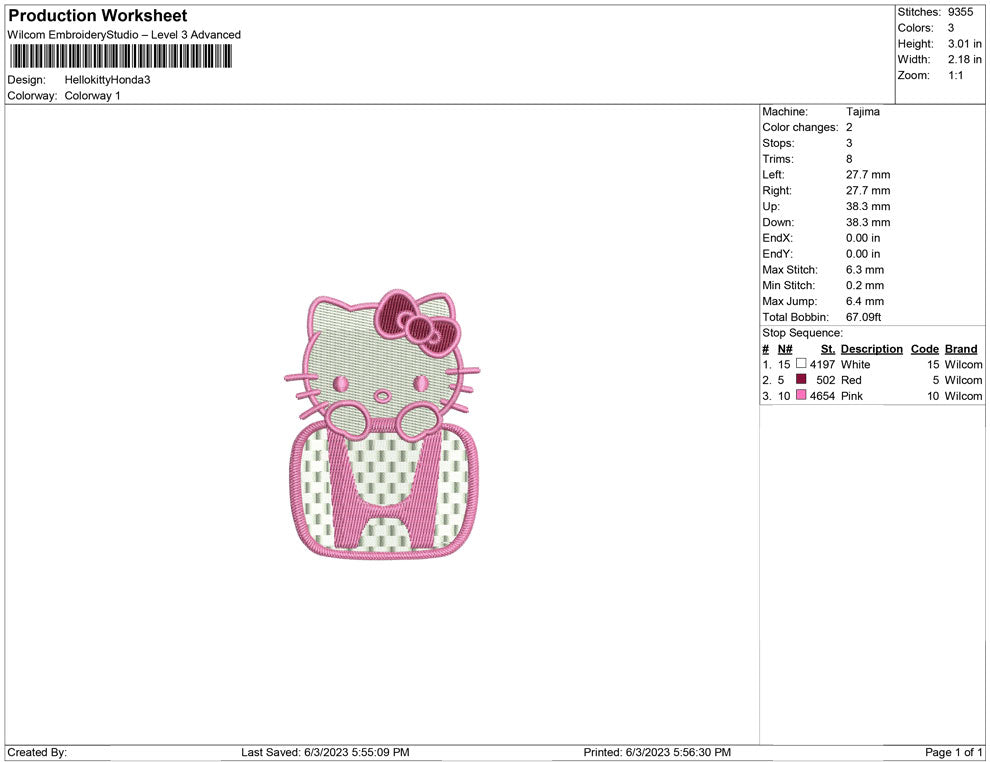
Task: Click the Machine value Tajima
Action: [x=862, y=112]
